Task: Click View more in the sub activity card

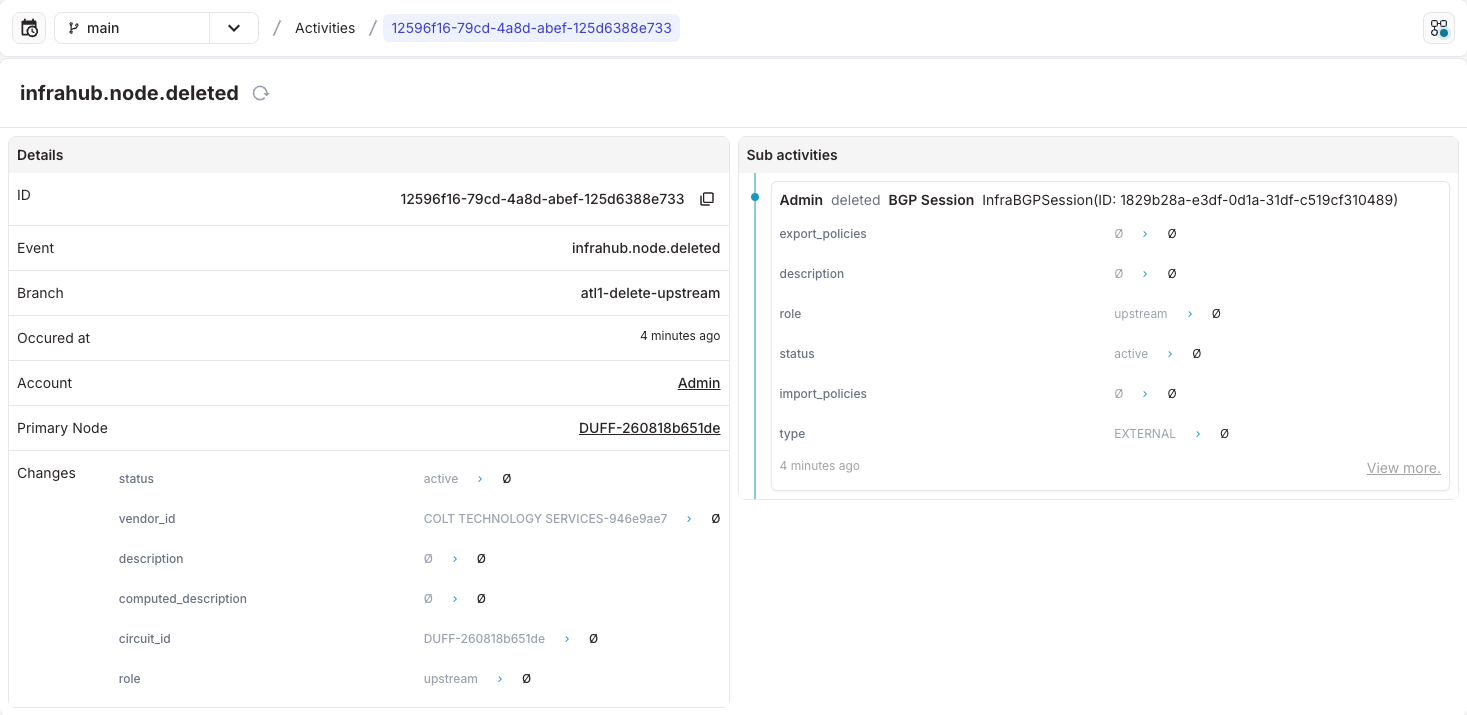Action: click(x=1402, y=467)
